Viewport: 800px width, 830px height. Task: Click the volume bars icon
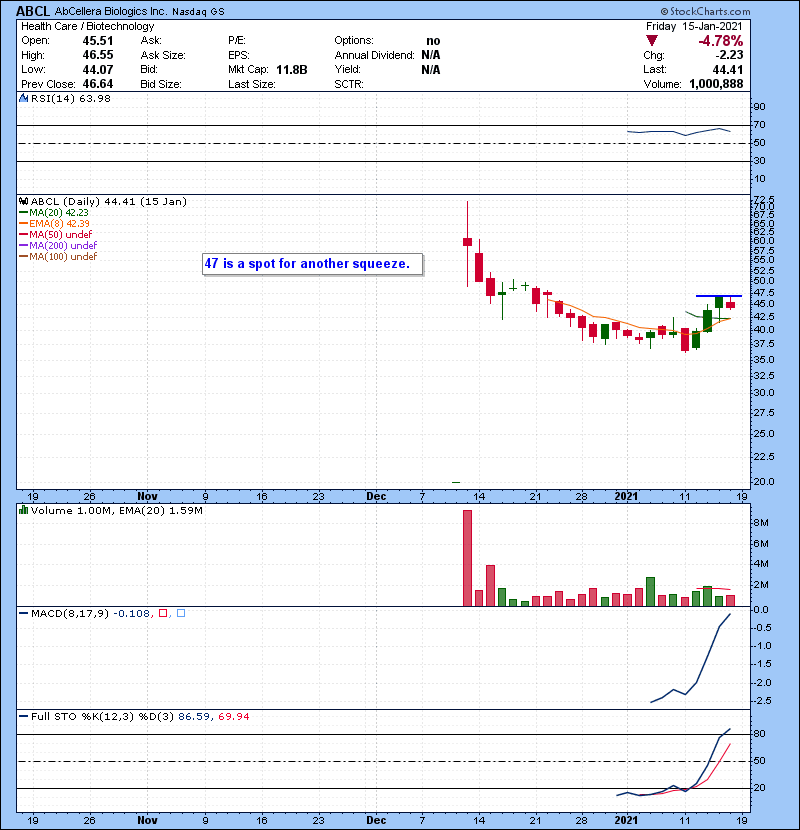click(23, 510)
